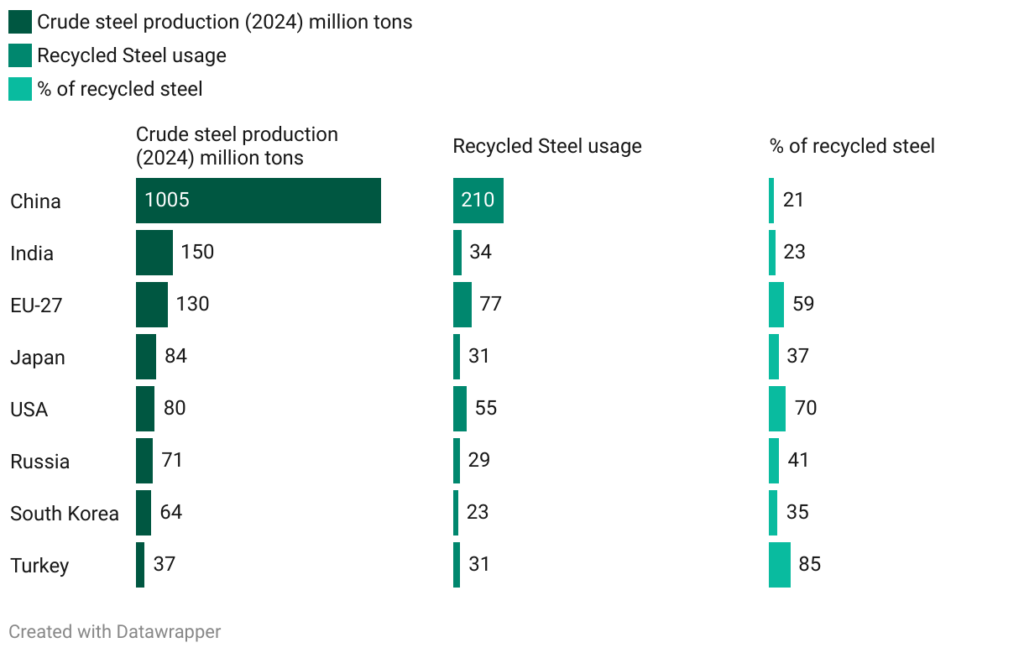Select South Korea's recycled steel usage bar

(x=456, y=513)
